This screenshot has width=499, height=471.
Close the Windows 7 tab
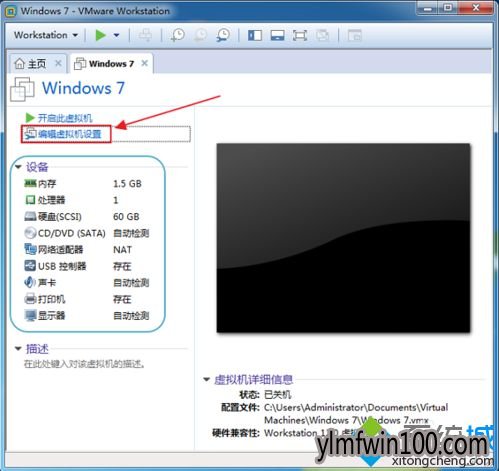click(x=144, y=63)
